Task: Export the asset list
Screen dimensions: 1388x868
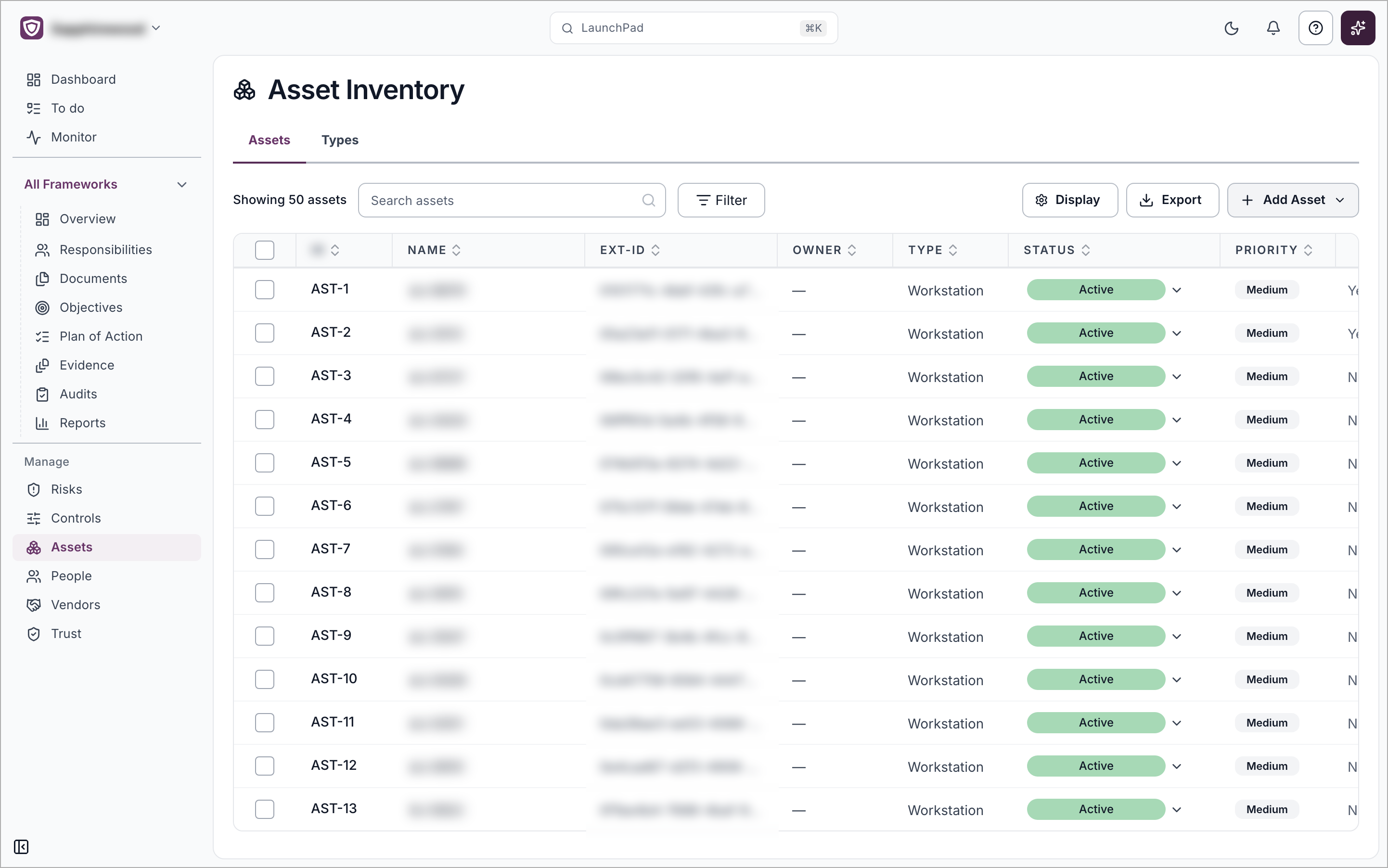Action: coord(1172,200)
